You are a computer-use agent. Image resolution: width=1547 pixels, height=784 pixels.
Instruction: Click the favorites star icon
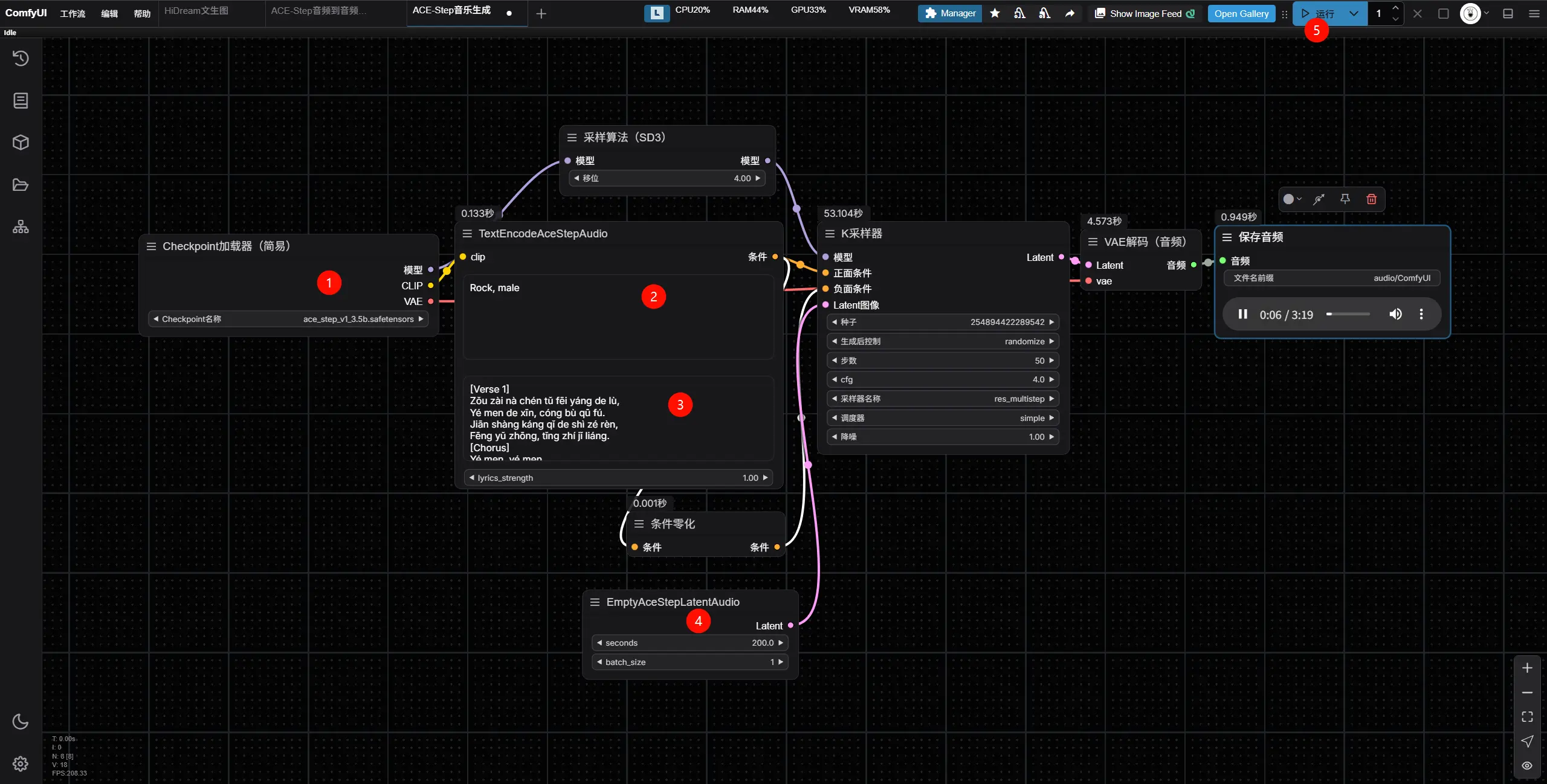[995, 13]
